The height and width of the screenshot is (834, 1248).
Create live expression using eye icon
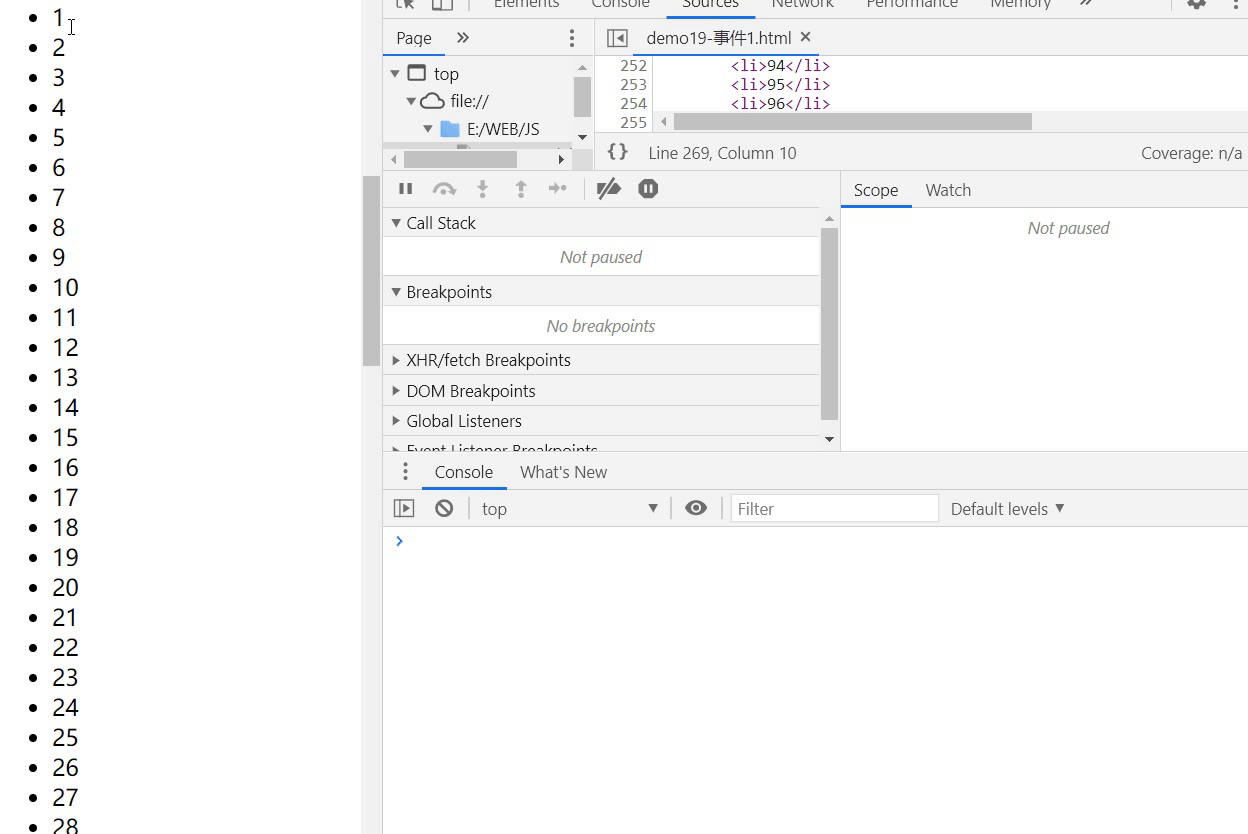696,508
